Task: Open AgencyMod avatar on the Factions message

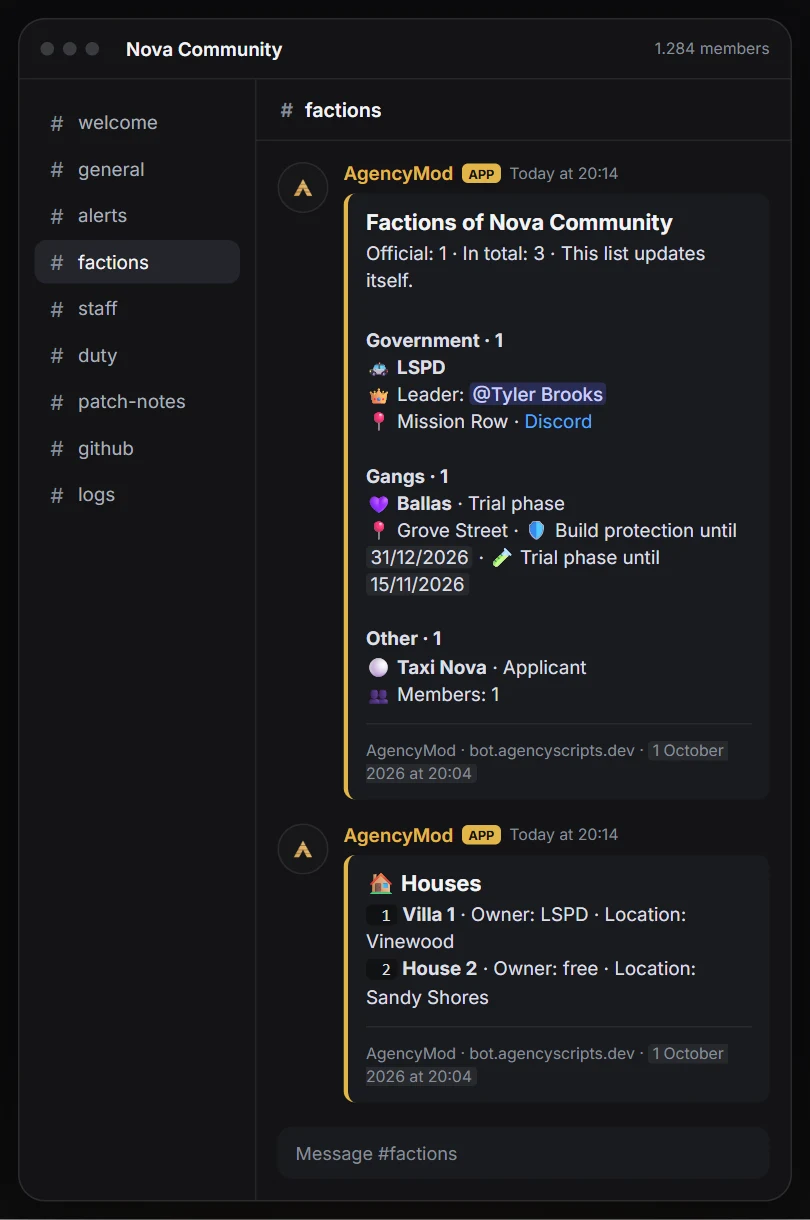Action: click(x=303, y=188)
